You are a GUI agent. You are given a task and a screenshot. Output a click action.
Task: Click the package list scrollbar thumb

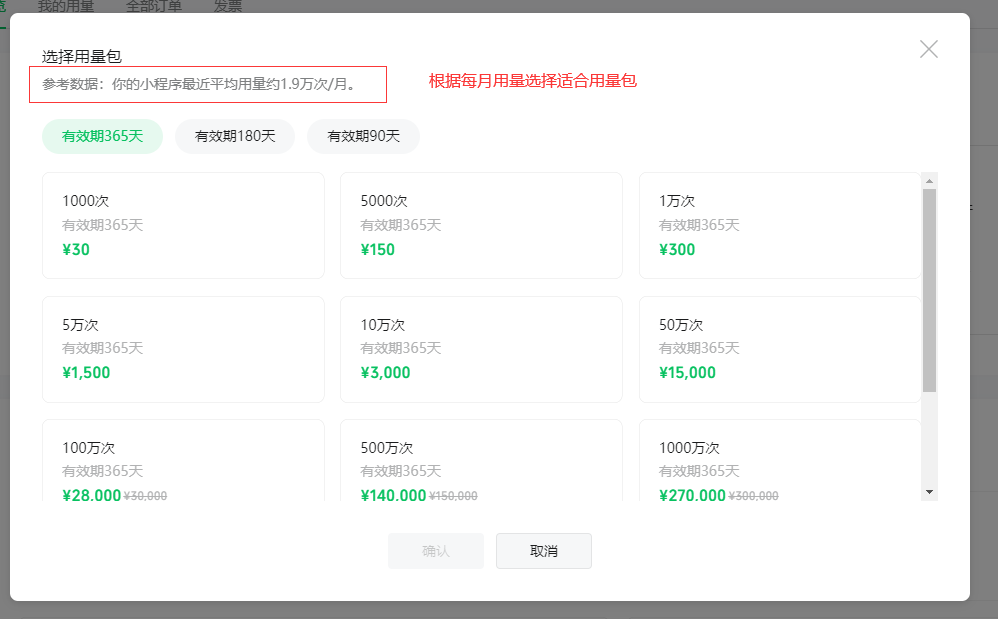pos(929,290)
